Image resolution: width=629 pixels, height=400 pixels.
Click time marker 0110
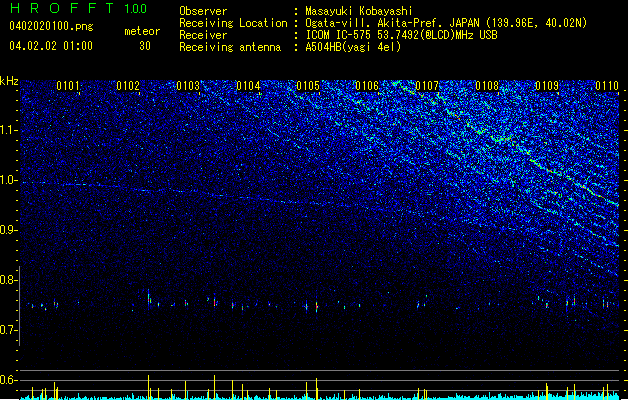[607, 86]
